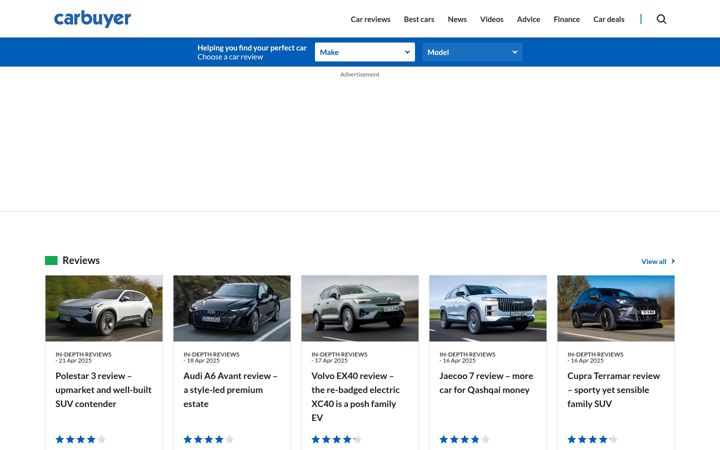Open the Videos section
The height and width of the screenshot is (450, 720).
click(x=491, y=19)
